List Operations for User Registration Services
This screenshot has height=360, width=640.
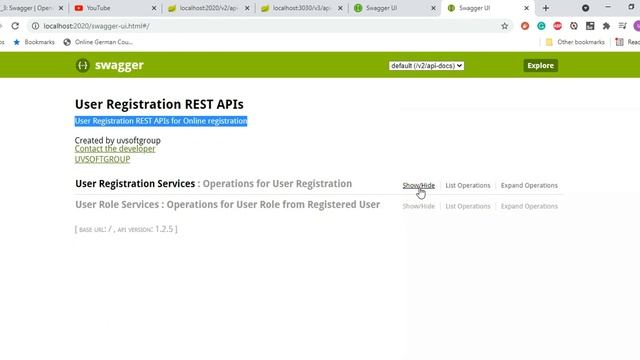tap(468, 185)
